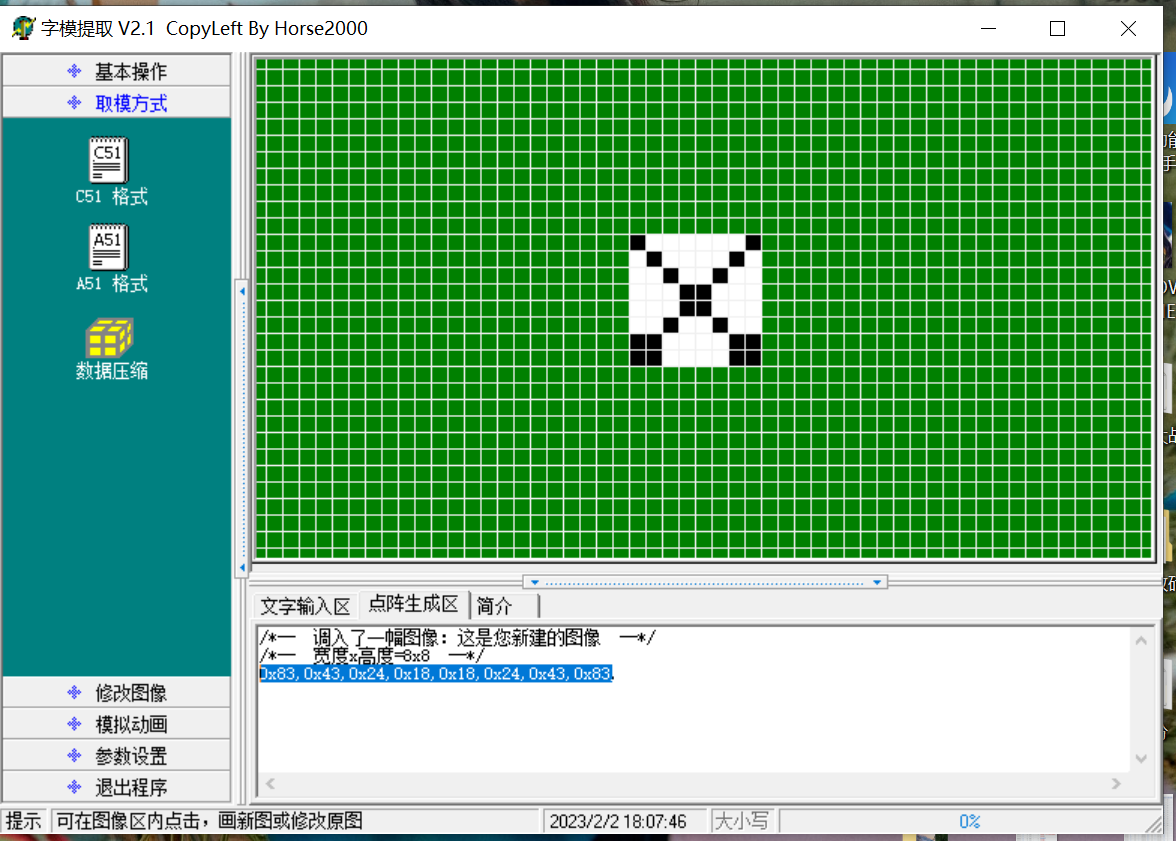Click the app icon in title bar
Viewport: 1176px width, 841px height.
tap(22, 28)
